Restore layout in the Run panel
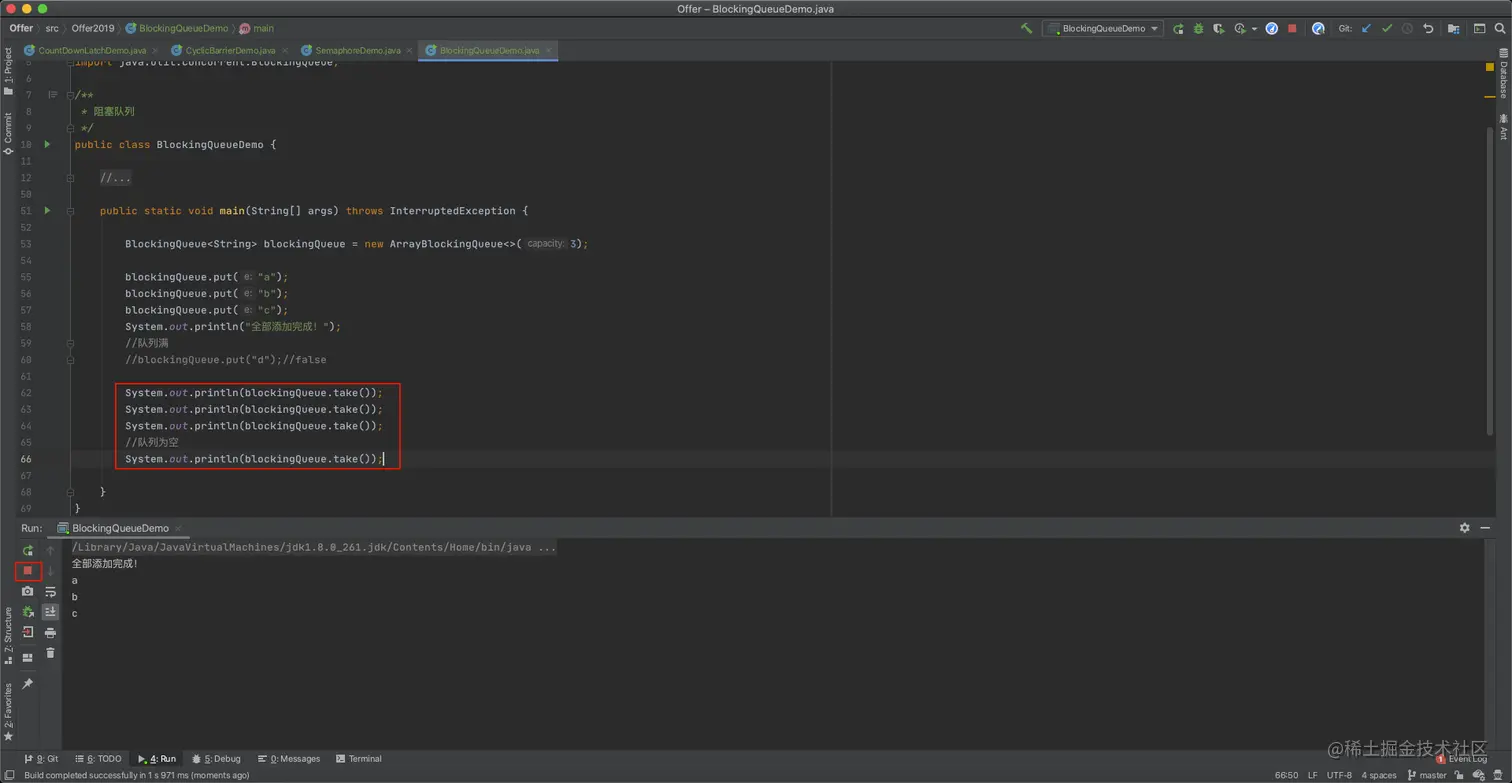 click(x=28, y=657)
